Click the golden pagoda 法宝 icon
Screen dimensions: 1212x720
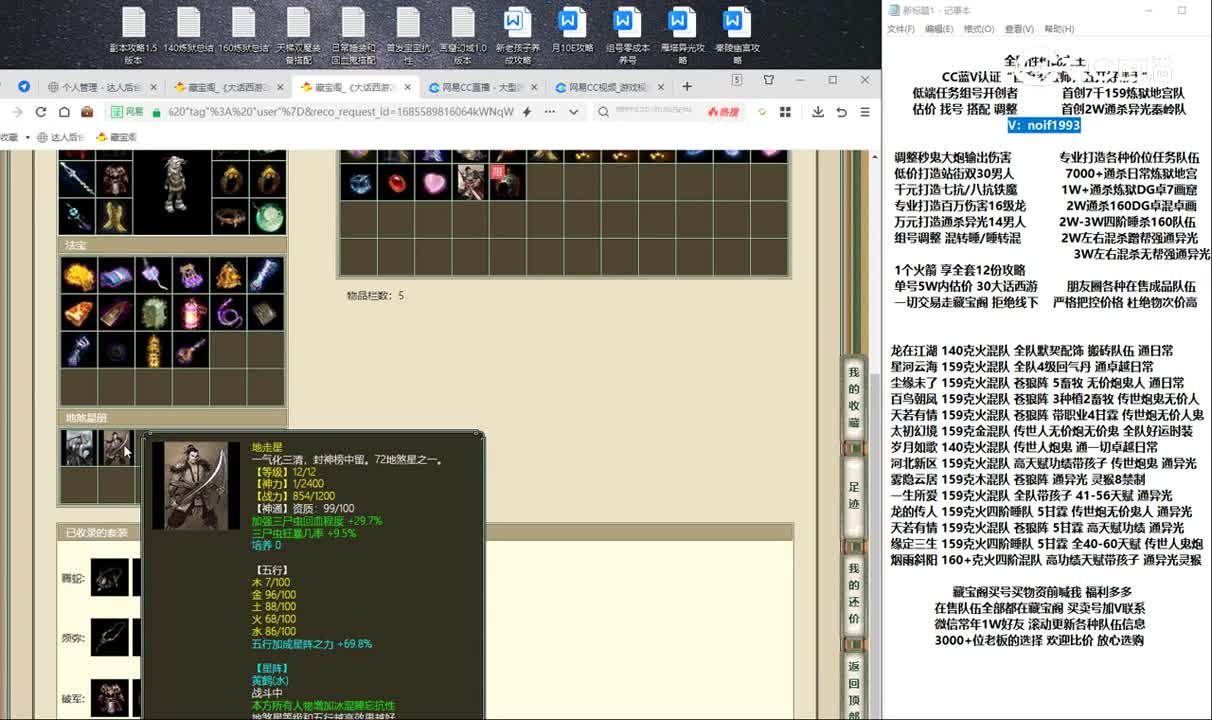tap(154, 350)
